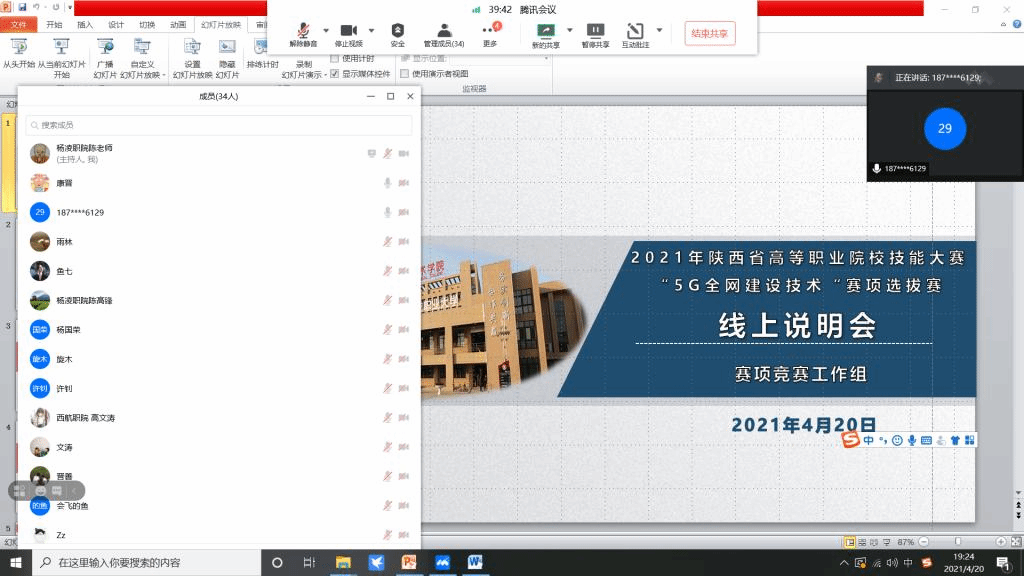Expand the dropdown arrow beside stop video
Screen dimensions: 1024x576
[x=371, y=30]
